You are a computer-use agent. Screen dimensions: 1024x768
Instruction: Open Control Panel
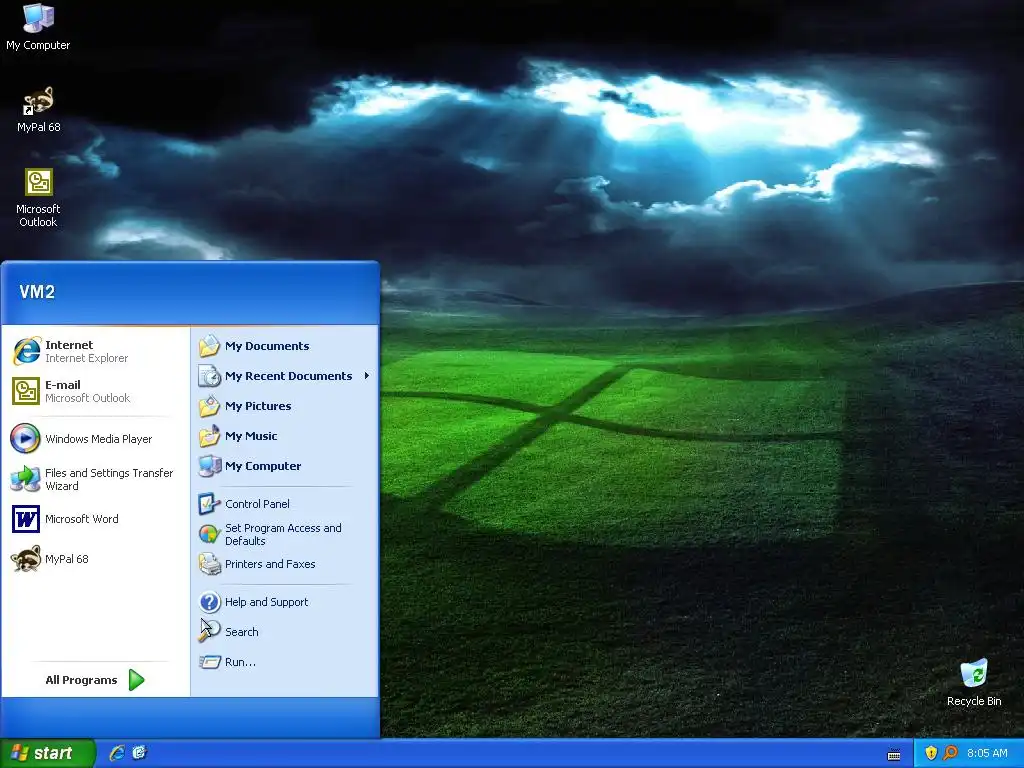(x=285, y=504)
